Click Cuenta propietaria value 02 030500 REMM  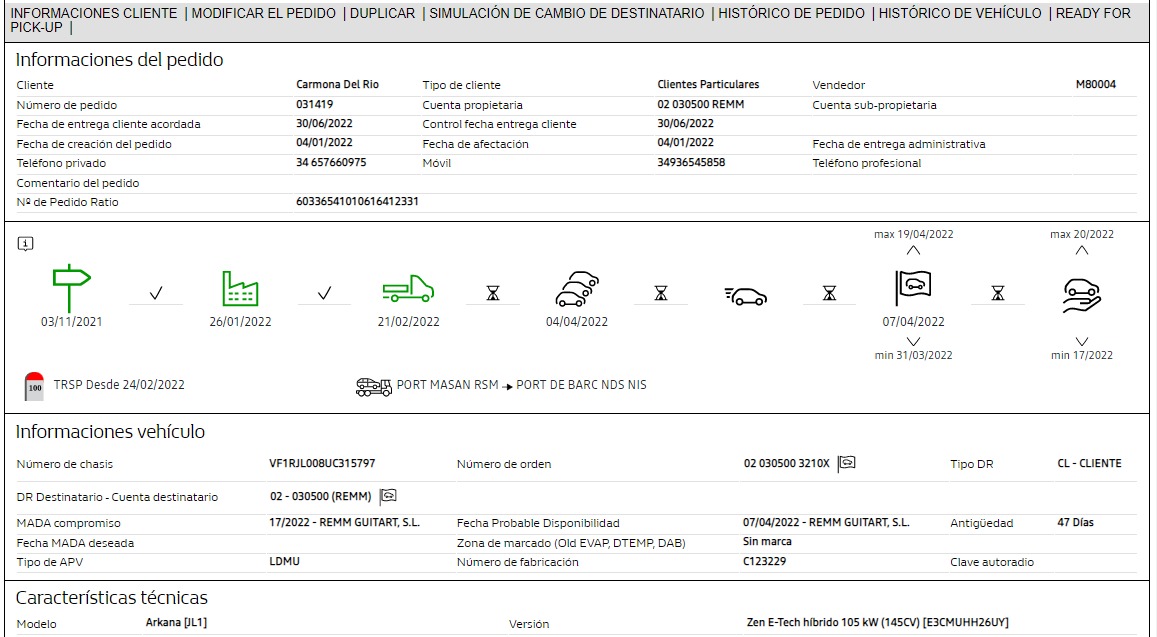[x=700, y=104]
